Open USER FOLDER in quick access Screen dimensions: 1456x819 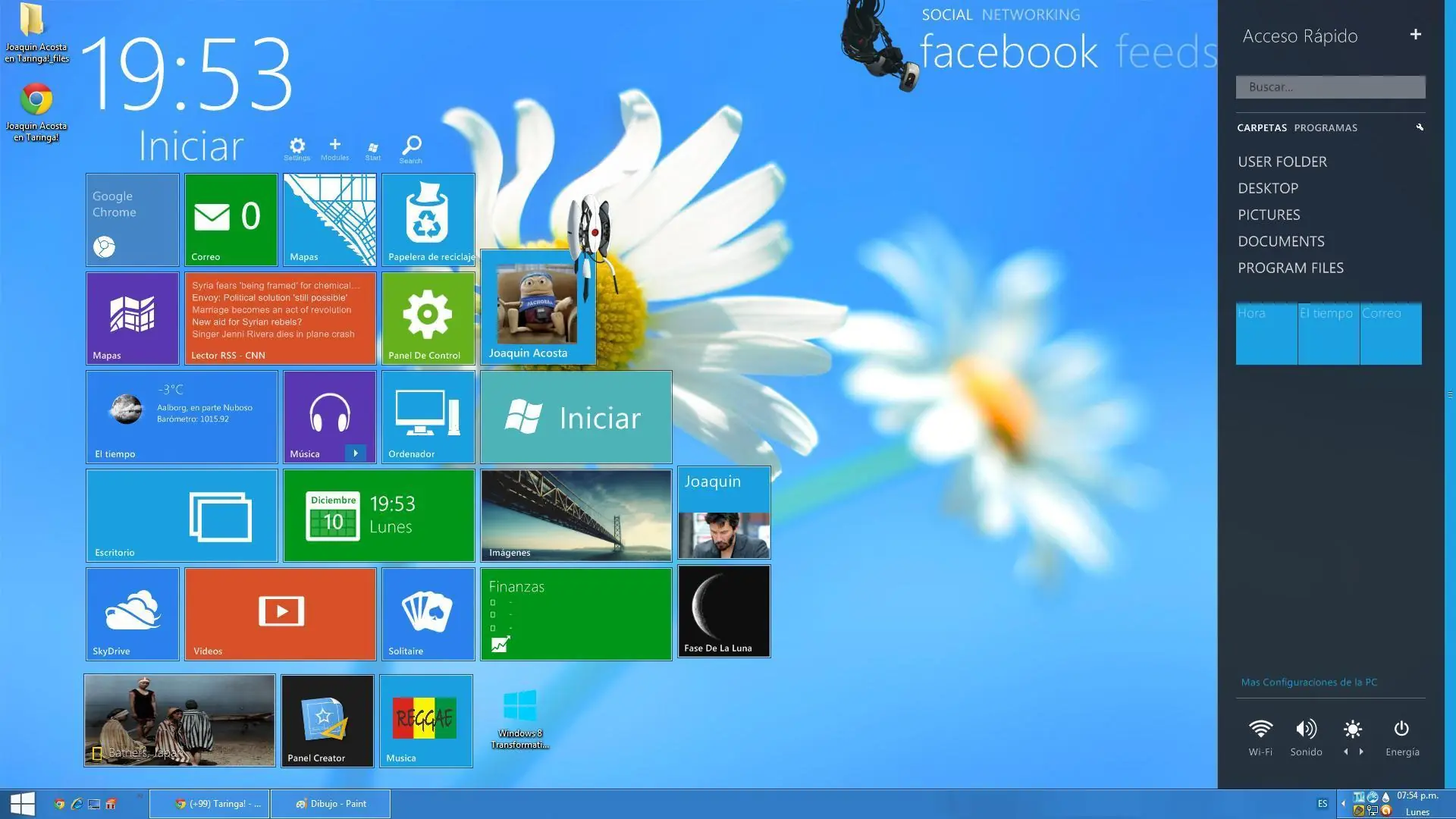[x=1282, y=162]
